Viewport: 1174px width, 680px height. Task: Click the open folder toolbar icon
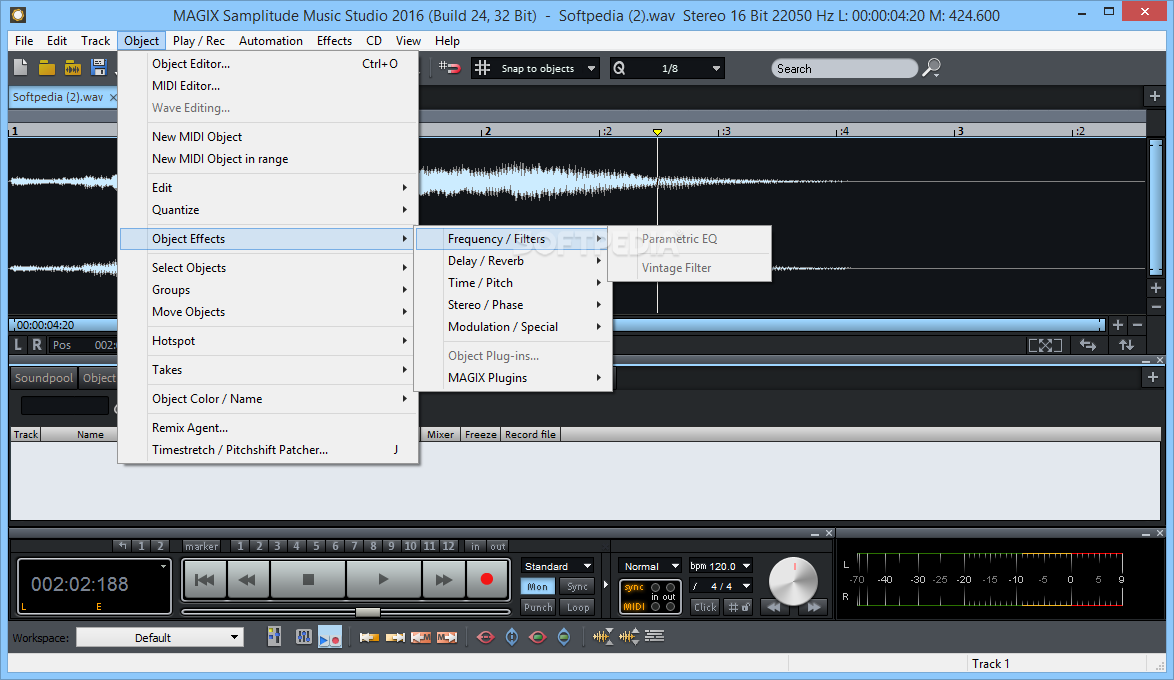pos(46,68)
